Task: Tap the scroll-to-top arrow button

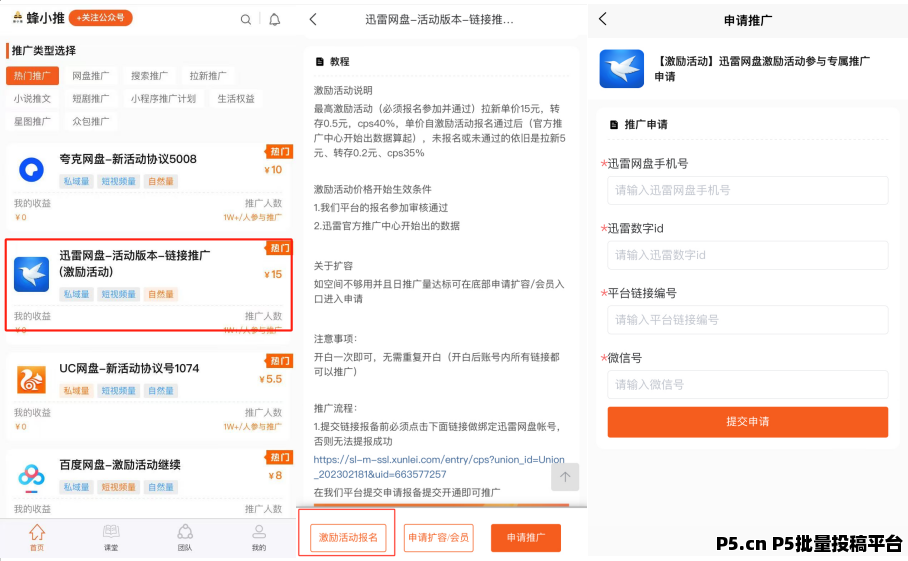Action: pos(565,476)
